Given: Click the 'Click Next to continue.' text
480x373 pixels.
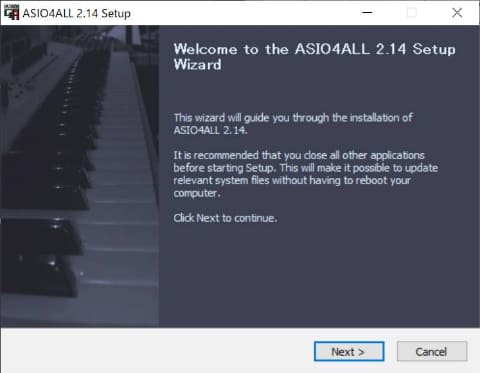Looking at the screenshot, I should pos(225,218).
